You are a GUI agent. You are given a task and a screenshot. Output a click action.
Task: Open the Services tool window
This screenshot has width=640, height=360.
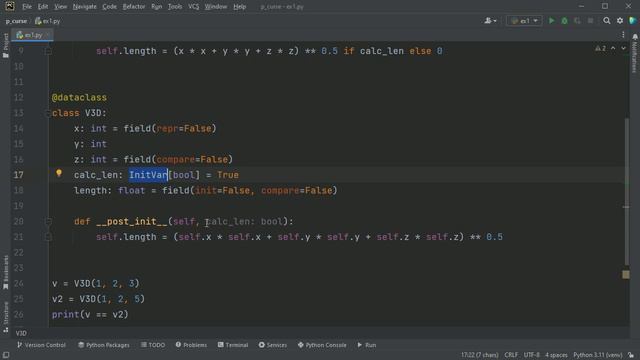click(273, 345)
